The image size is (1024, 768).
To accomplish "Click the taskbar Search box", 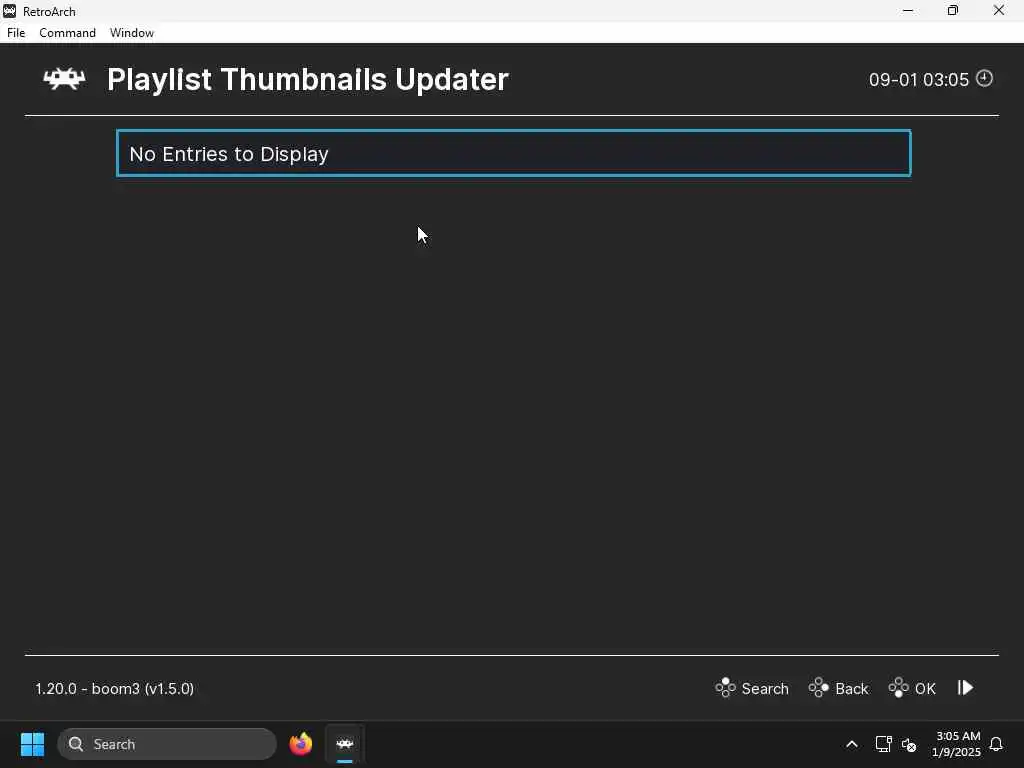I will [167, 744].
